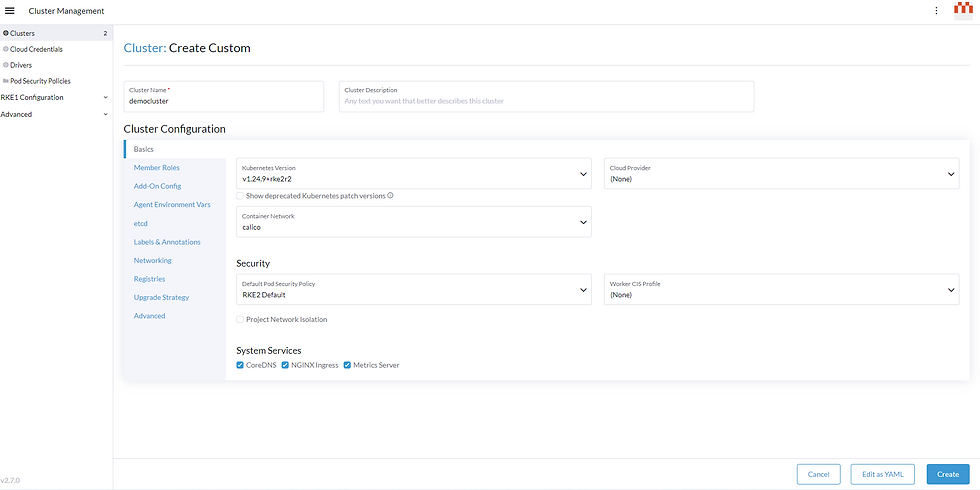Open the hamburger navigation menu

click(9, 11)
